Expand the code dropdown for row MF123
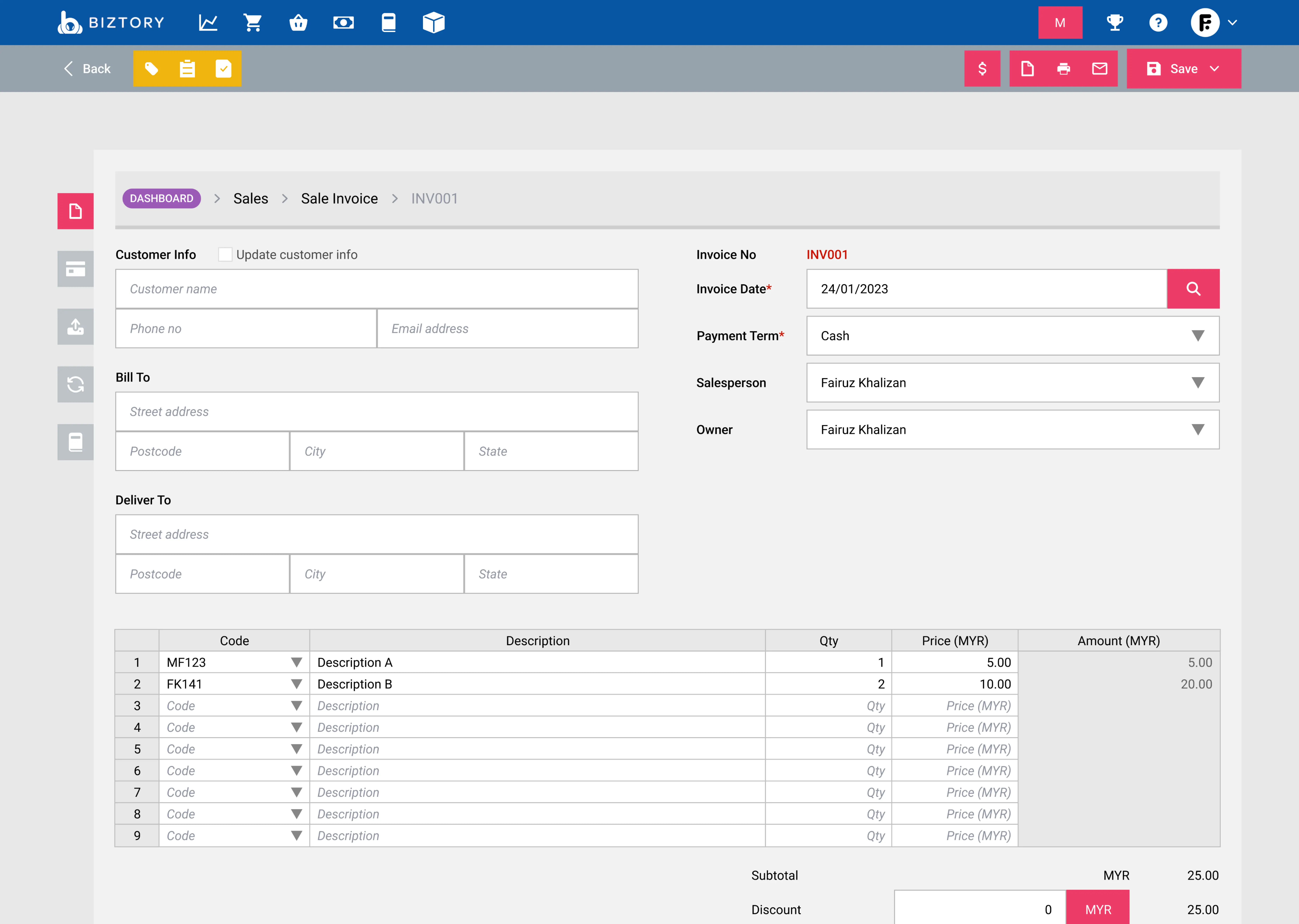Image resolution: width=1299 pixels, height=924 pixels. click(296, 662)
